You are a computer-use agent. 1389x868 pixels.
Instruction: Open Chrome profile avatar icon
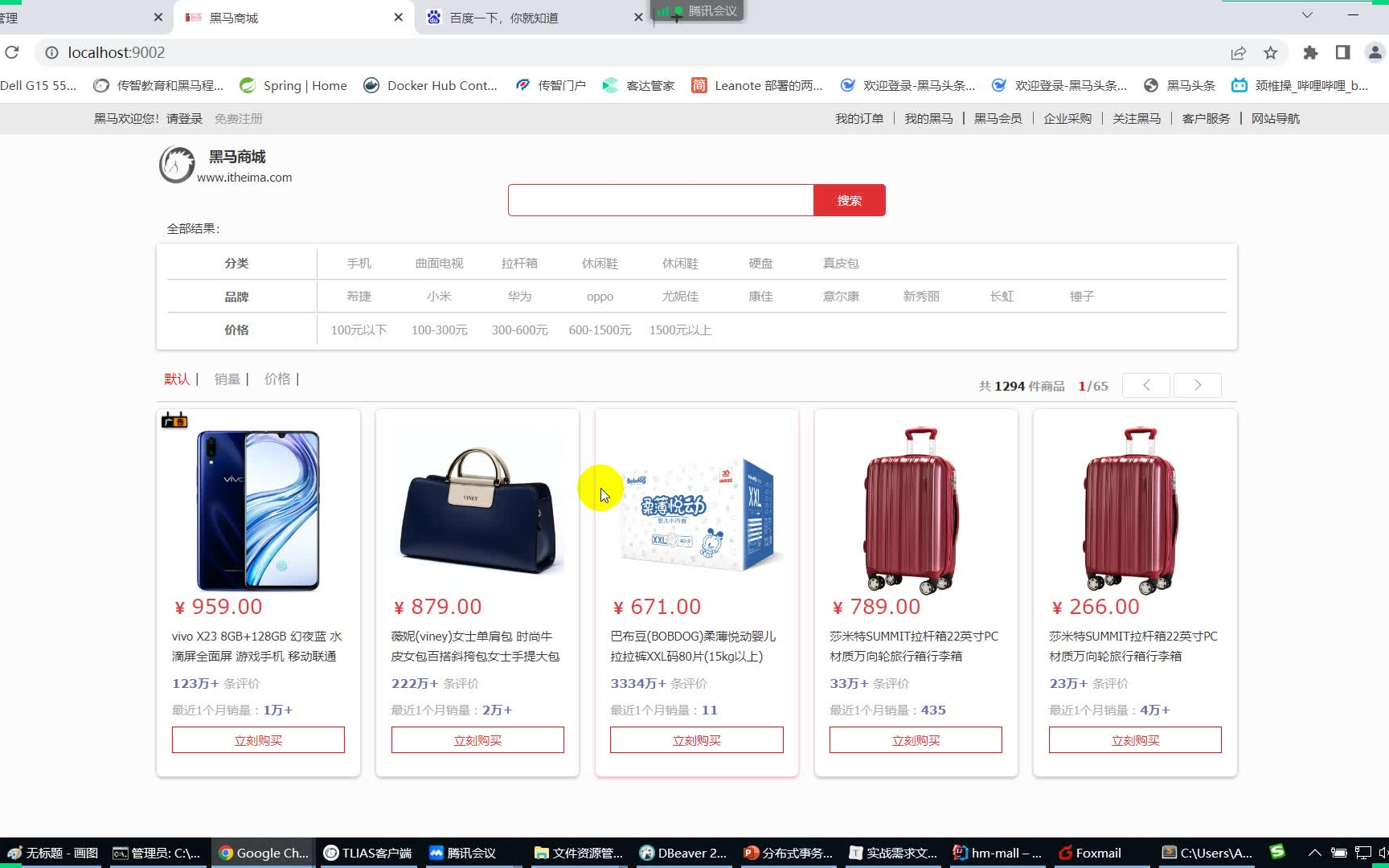[x=1375, y=52]
